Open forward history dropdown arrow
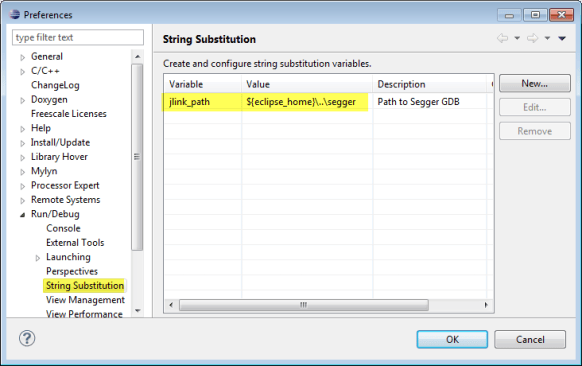582x366 pixels. (547, 38)
